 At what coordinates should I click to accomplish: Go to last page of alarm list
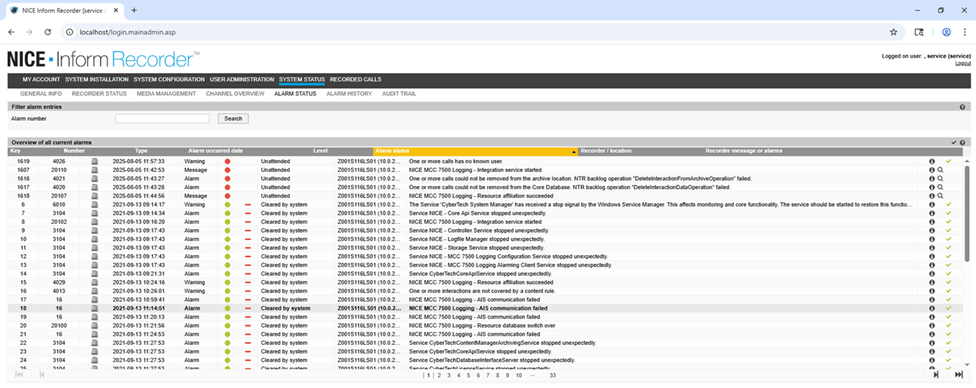[x=958, y=375]
